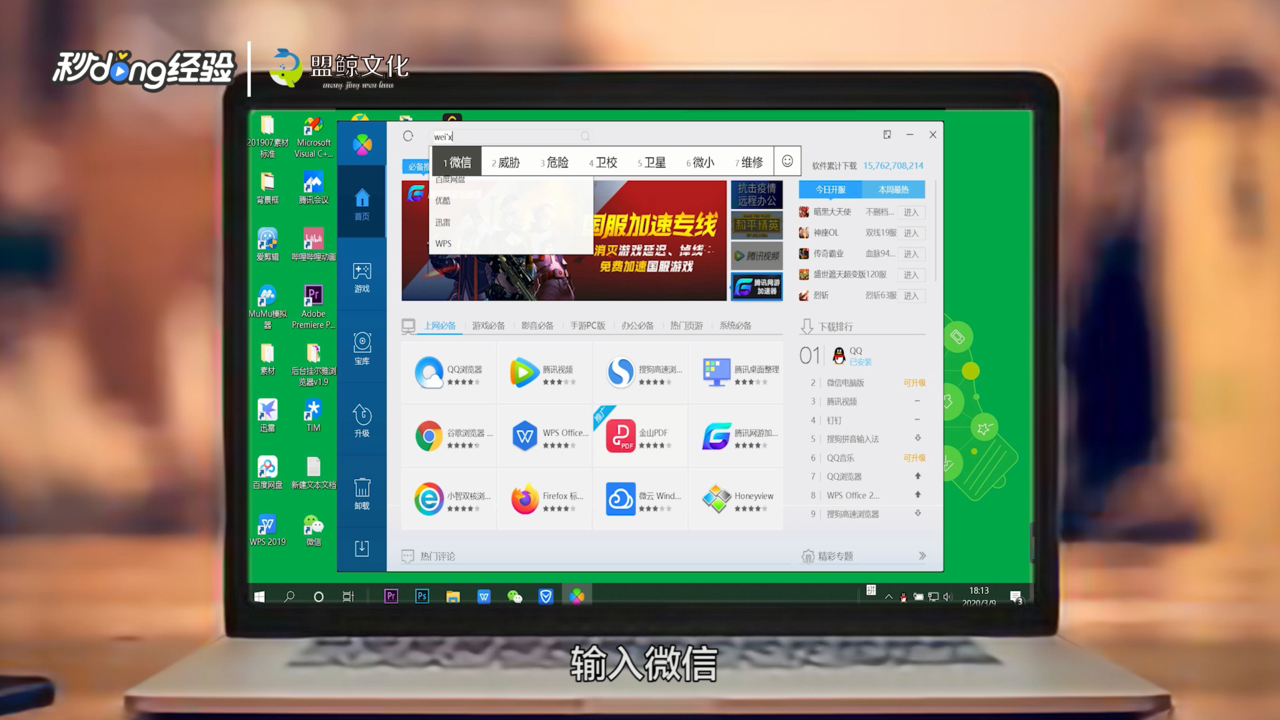Open the 腾讯会议 desktop shortcut
Screen dimensions: 1280x720
[313, 188]
